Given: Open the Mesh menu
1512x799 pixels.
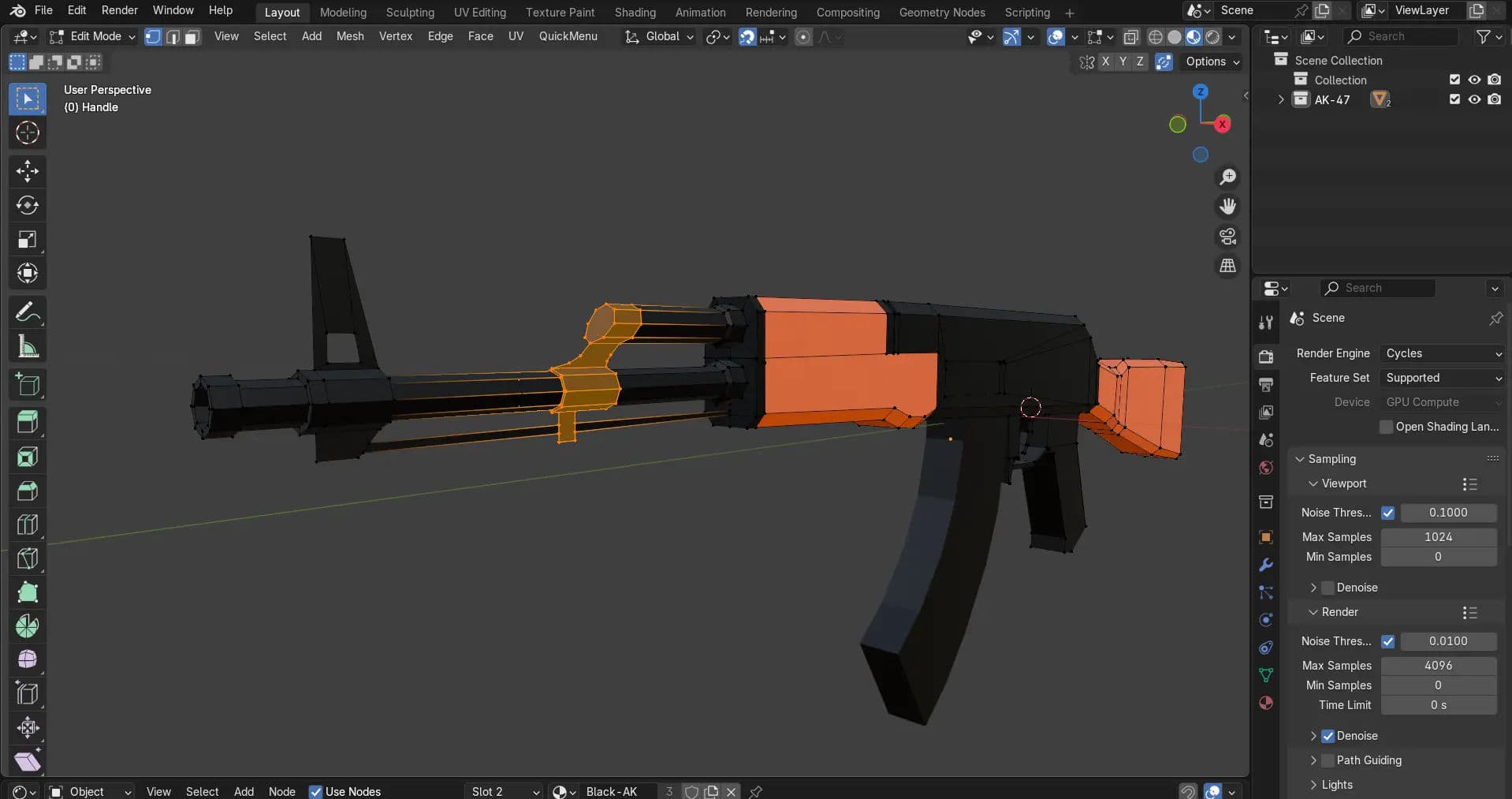Looking at the screenshot, I should 350,36.
